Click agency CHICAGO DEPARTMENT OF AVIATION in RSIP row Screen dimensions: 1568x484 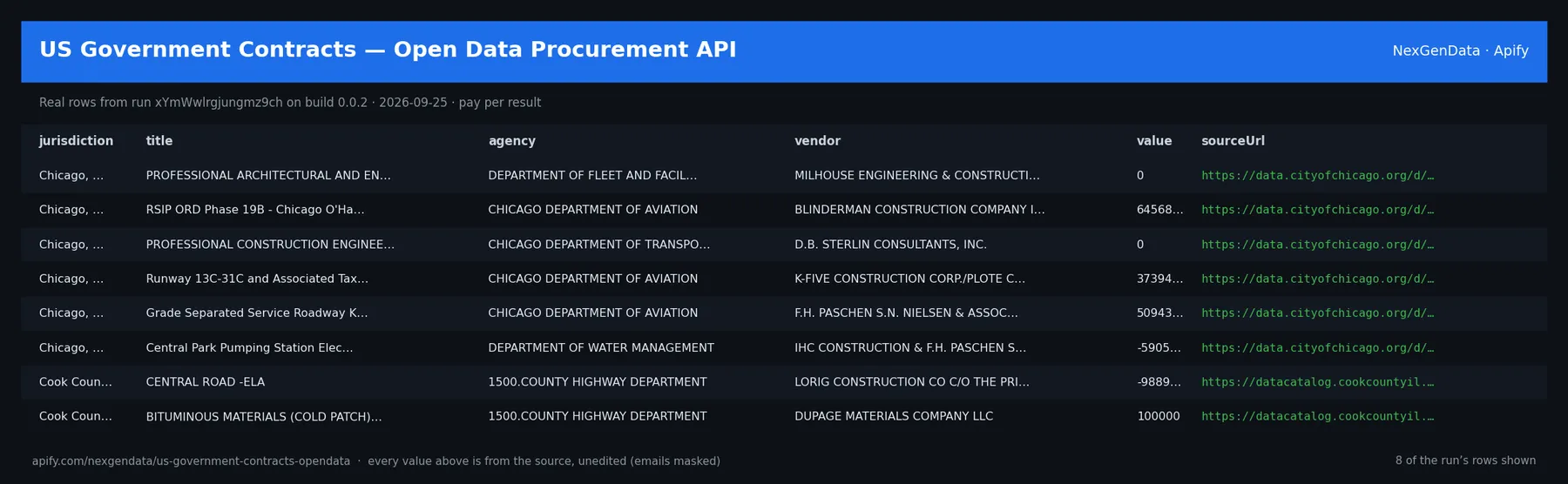point(593,210)
